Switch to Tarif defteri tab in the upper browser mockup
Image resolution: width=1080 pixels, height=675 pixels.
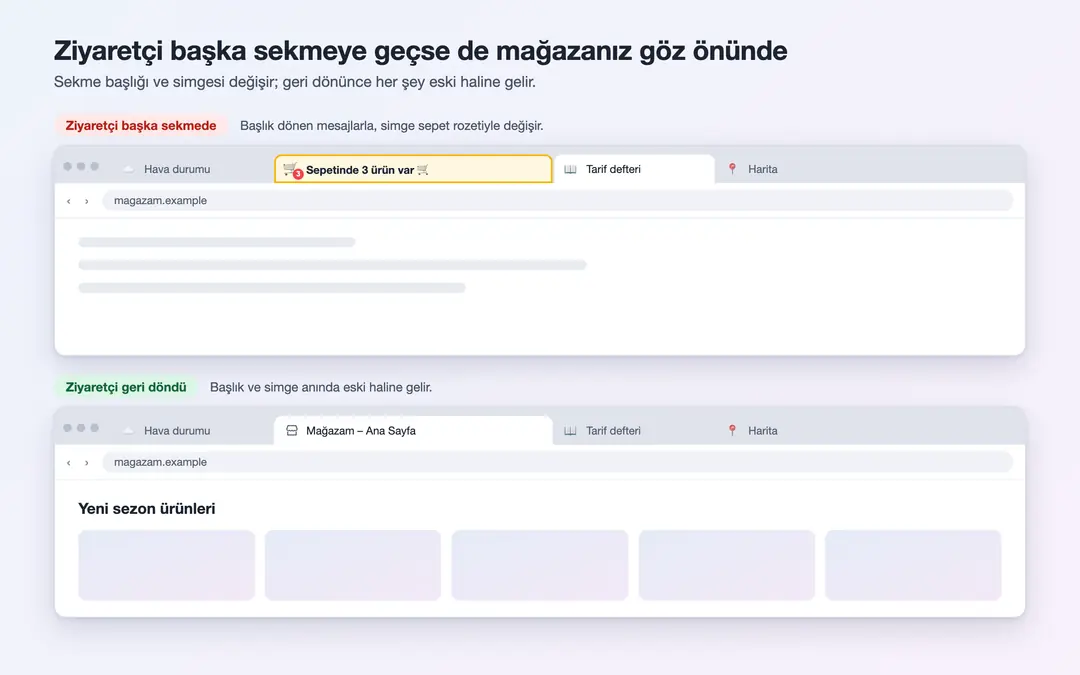634,169
